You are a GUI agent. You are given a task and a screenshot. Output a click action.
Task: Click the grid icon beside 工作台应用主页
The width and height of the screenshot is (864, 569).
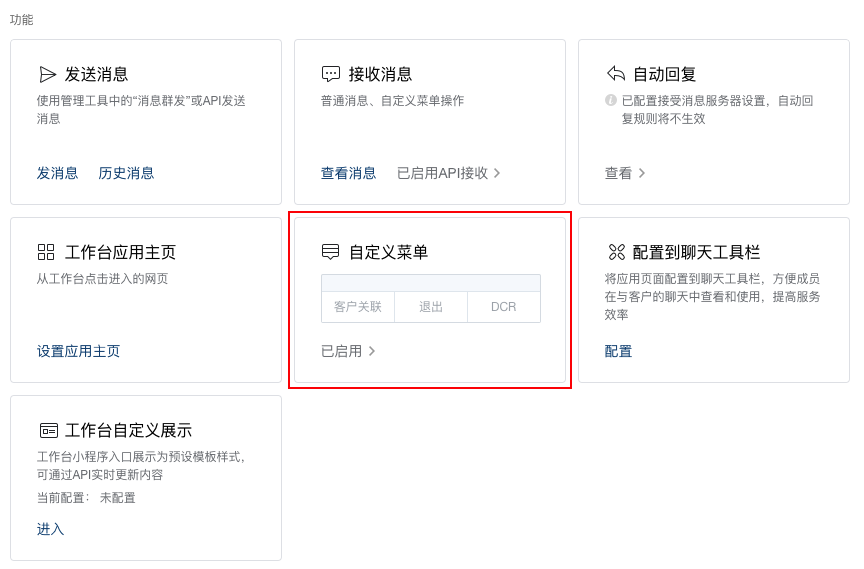[x=47, y=252]
